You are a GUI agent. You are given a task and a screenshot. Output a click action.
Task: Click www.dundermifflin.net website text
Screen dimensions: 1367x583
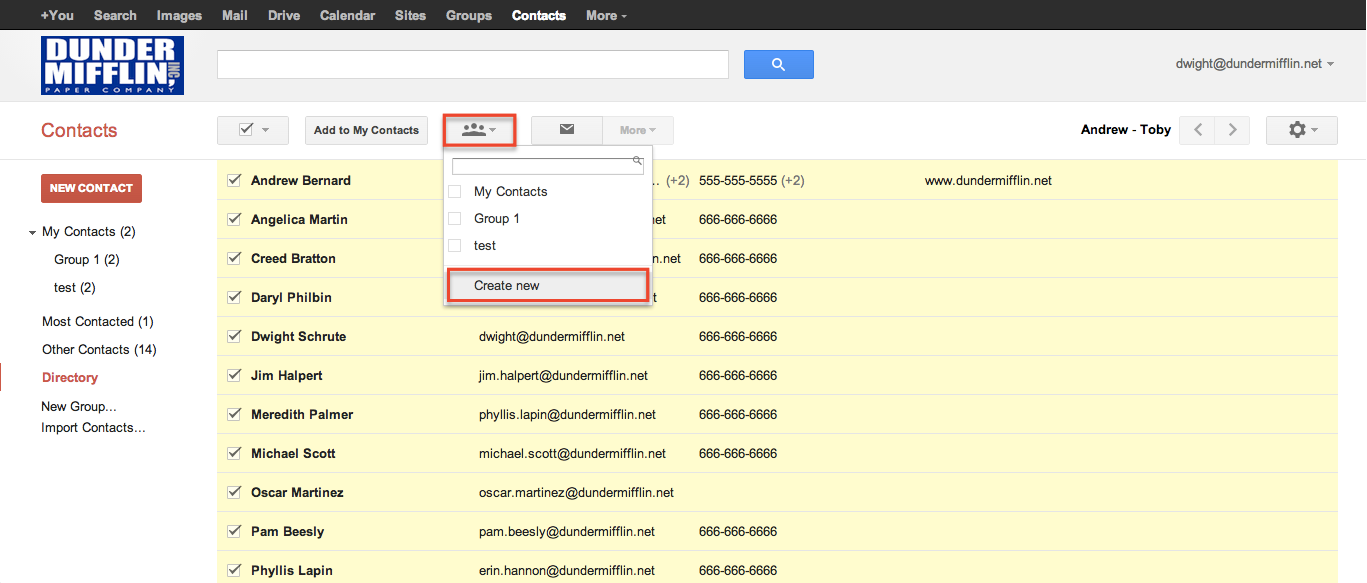988,180
